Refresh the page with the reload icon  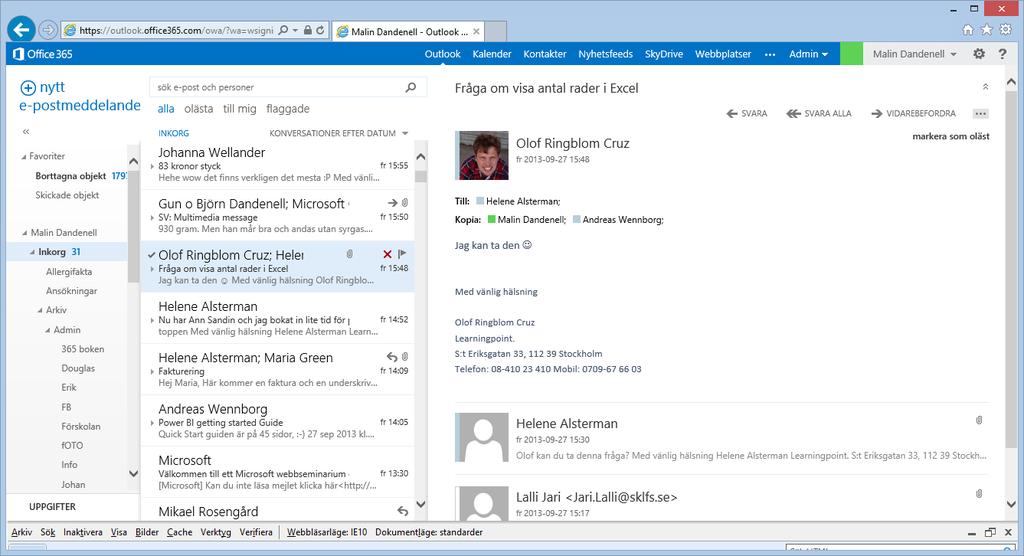coord(320,30)
